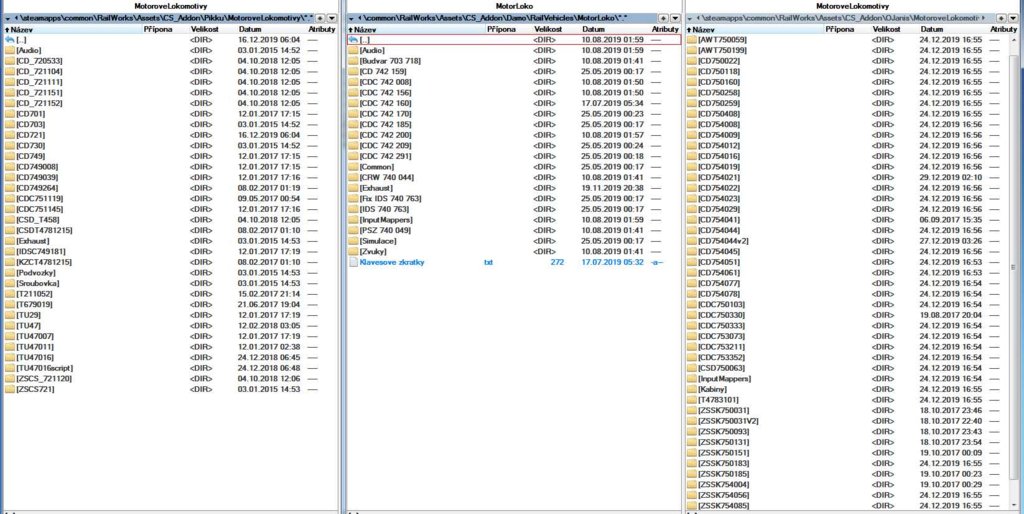Click the folder icon of [CD_720533]
The height and width of the screenshot is (514, 1024).
9,61
